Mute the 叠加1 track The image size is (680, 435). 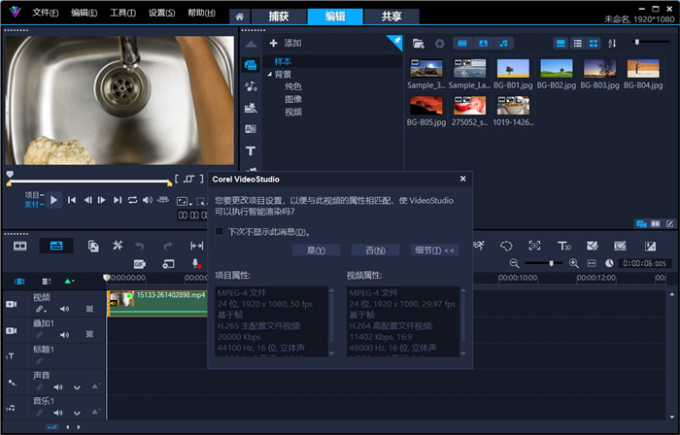coord(64,335)
